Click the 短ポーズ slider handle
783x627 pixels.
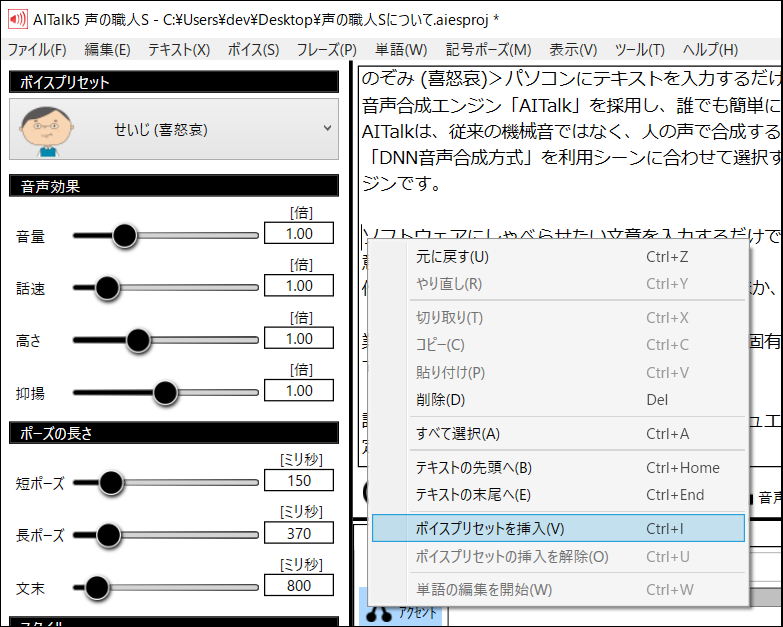[111, 482]
